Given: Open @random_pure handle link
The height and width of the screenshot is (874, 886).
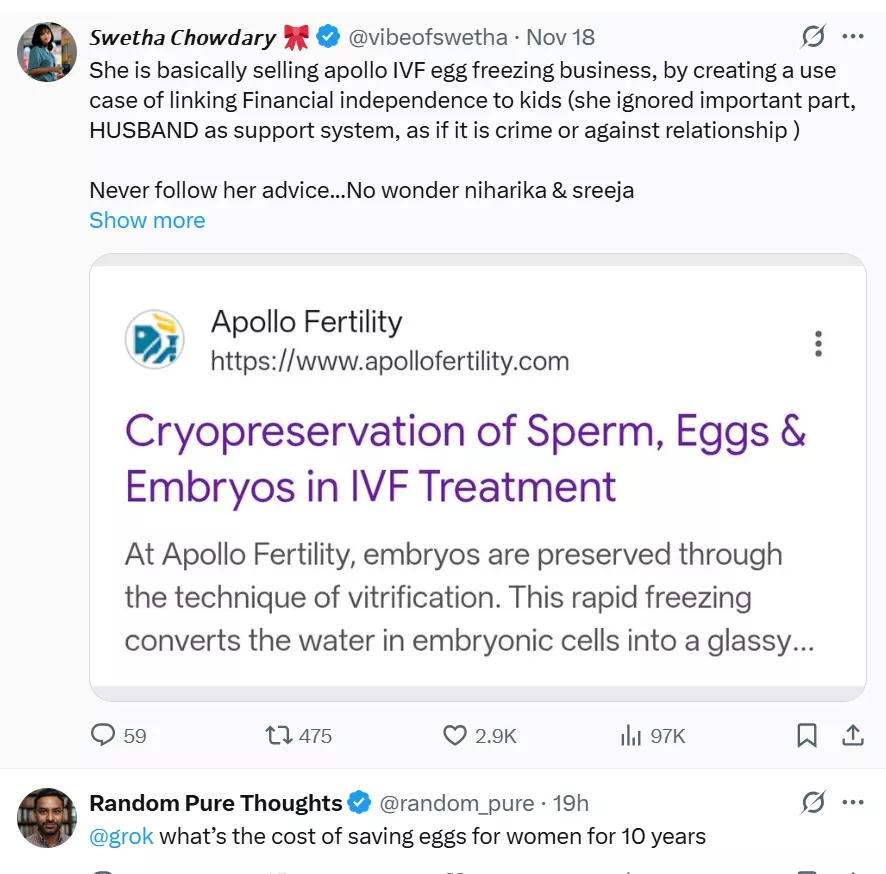Looking at the screenshot, I should 457,803.
